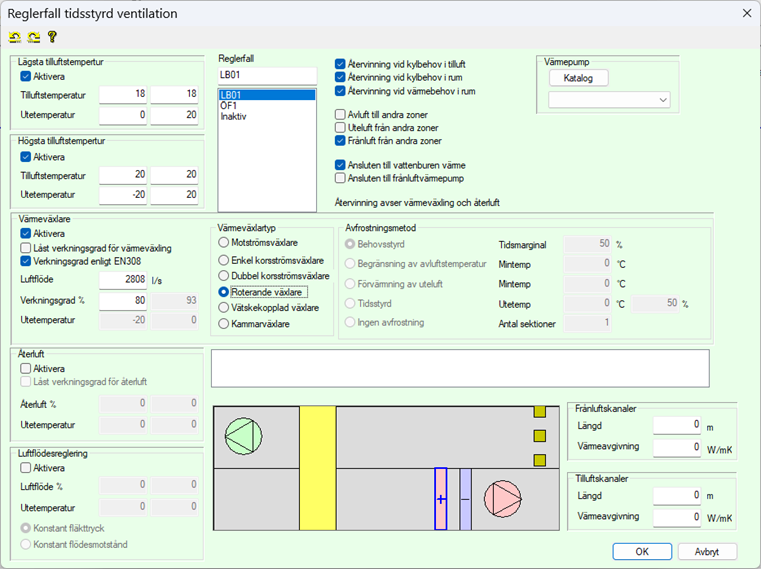Activate Återluft with the Aktivera checkbox
The image size is (761, 569).
click(27, 368)
